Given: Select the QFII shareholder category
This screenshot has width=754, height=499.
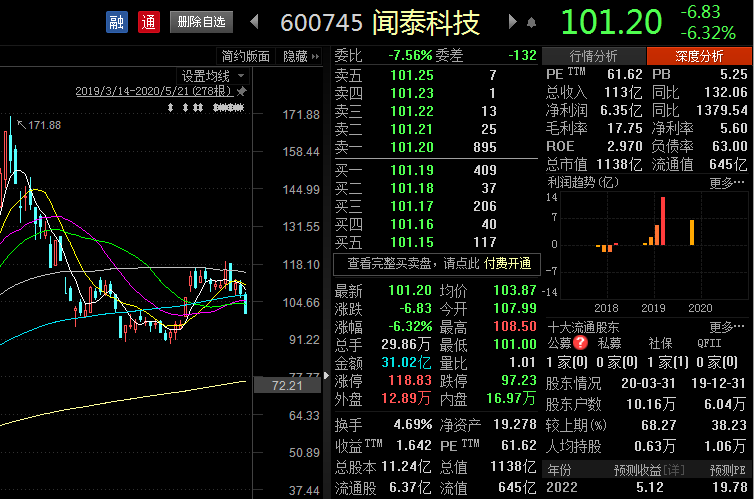Looking at the screenshot, I should pyautogui.click(x=709, y=343).
